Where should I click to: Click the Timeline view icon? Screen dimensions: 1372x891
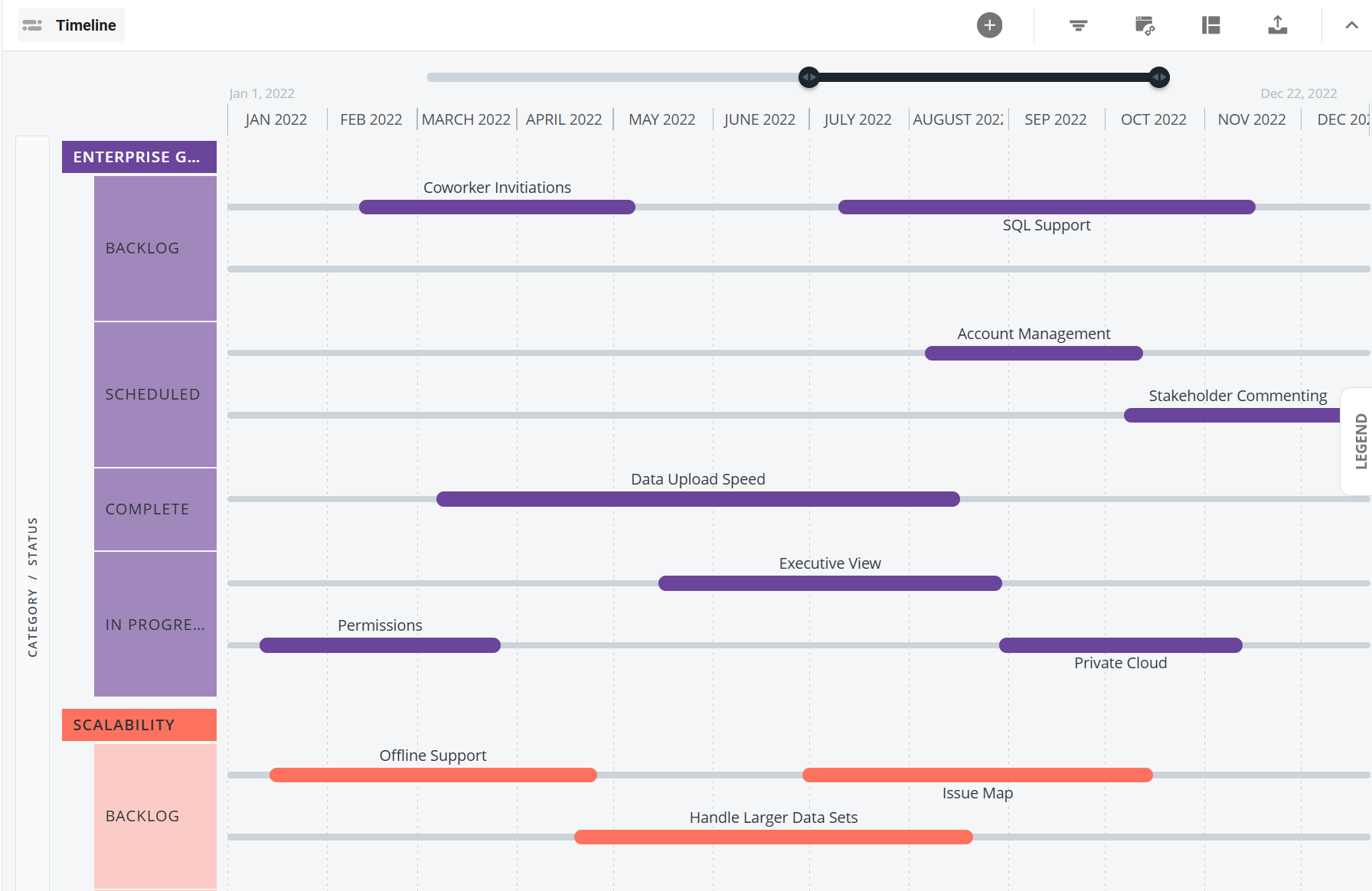(x=31, y=24)
